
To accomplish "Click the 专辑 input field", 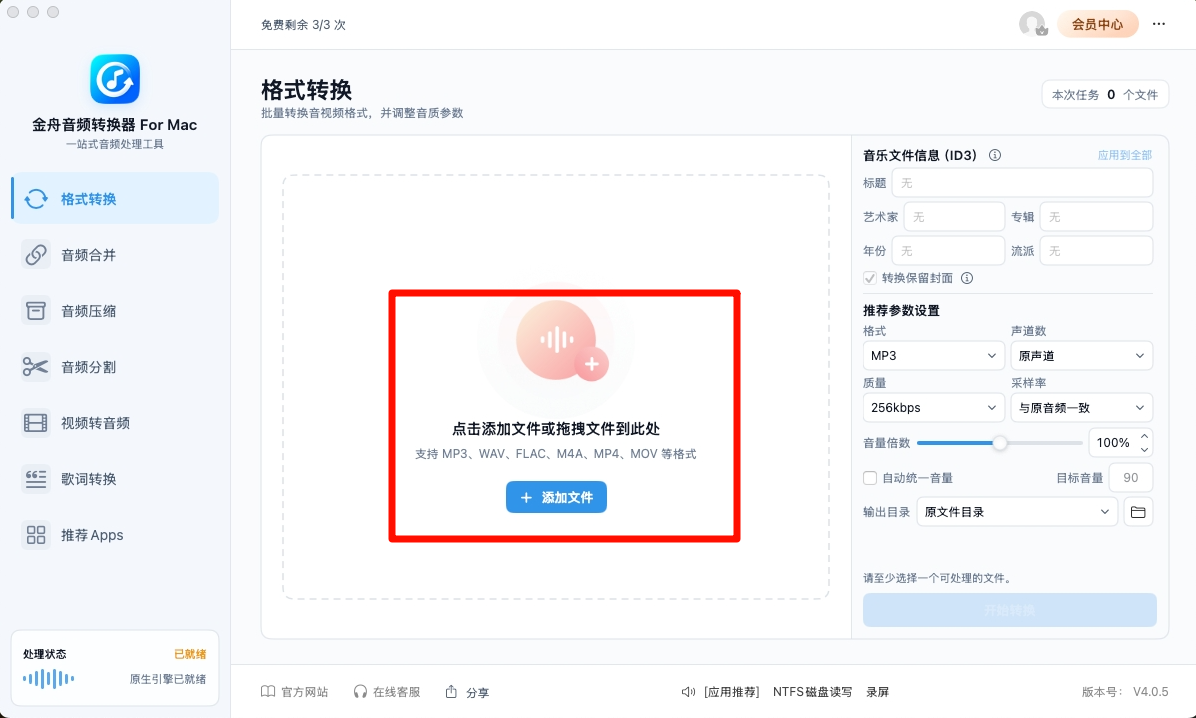I will (1096, 217).
